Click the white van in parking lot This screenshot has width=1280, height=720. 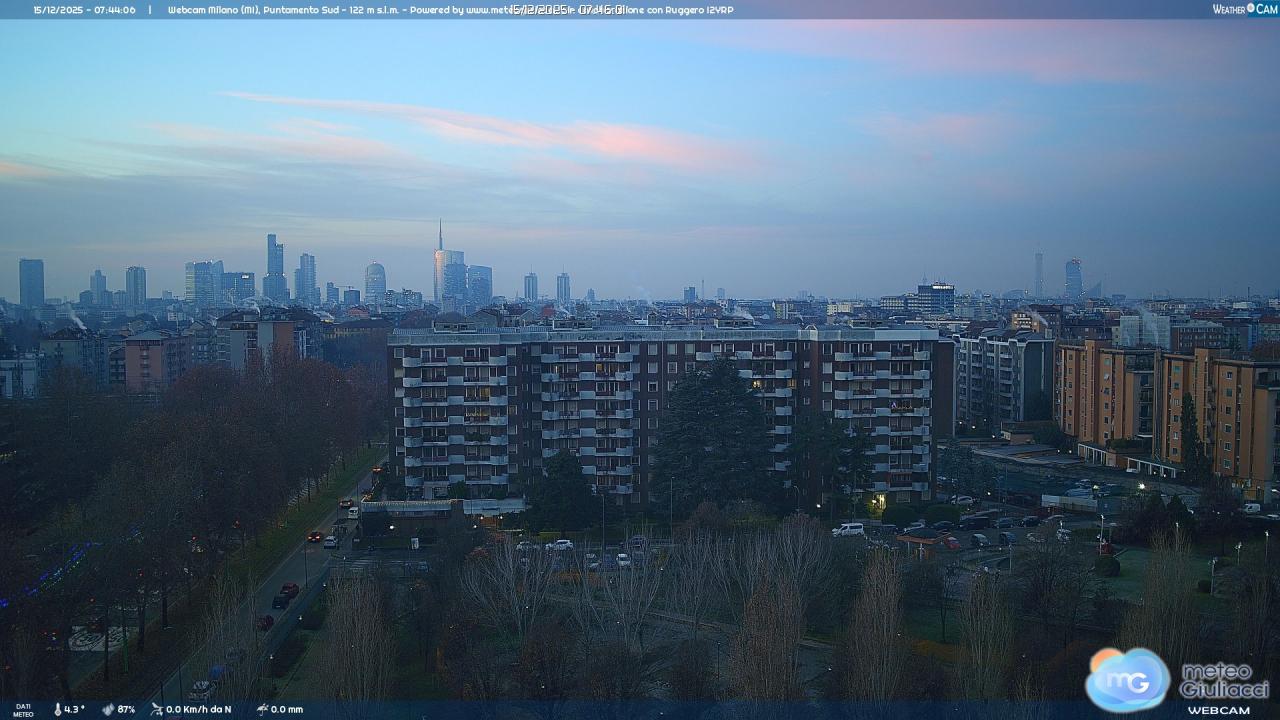[x=848, y=529]
